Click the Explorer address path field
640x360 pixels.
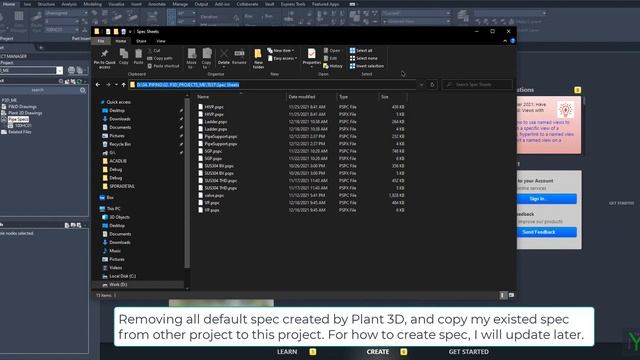click(x=273, y=85)
